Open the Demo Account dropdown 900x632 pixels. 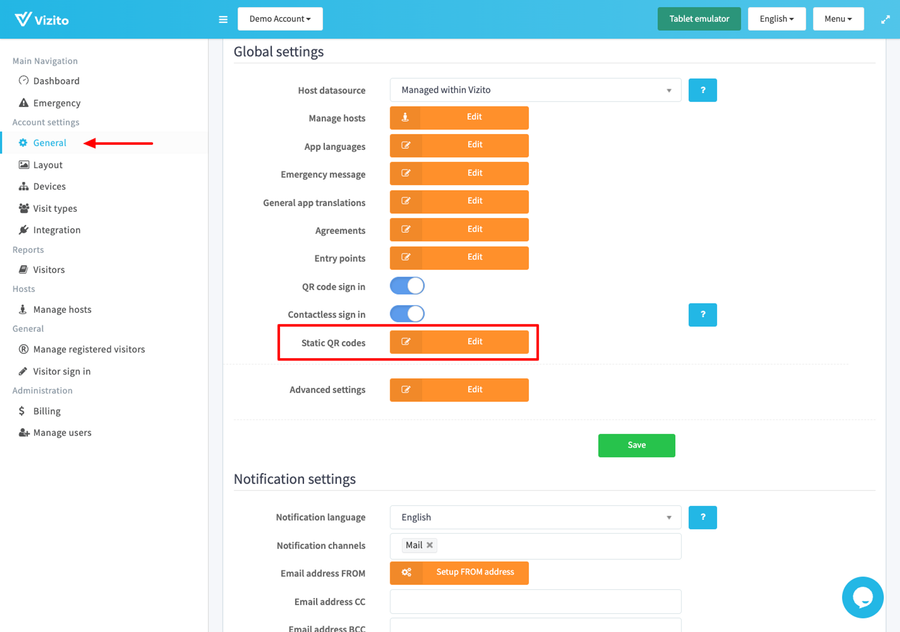280,19
